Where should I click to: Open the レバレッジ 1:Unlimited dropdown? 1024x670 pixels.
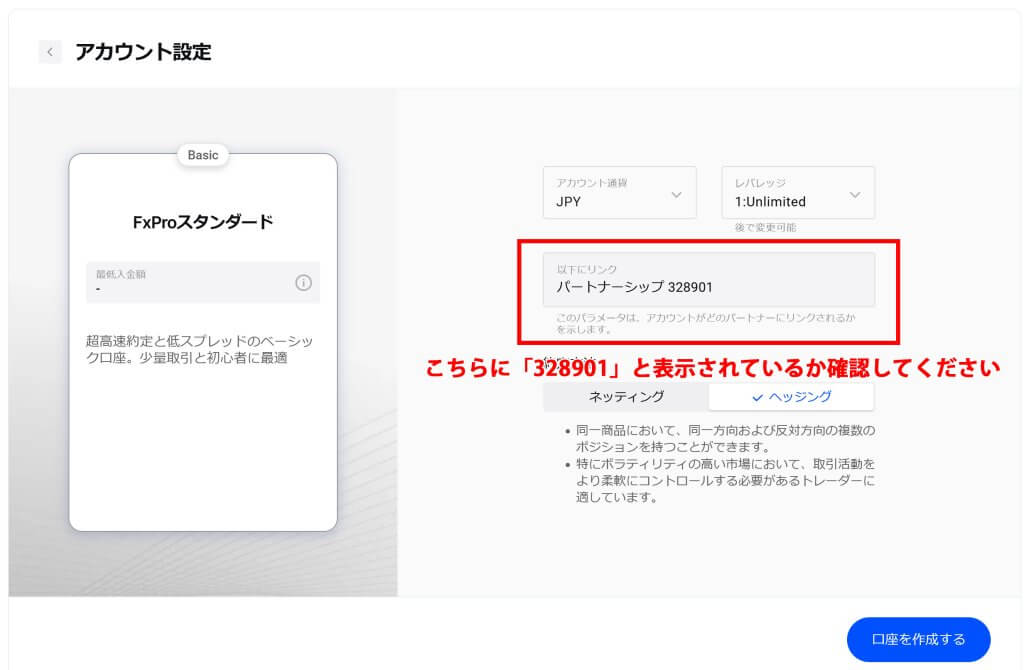coord(798,193)
